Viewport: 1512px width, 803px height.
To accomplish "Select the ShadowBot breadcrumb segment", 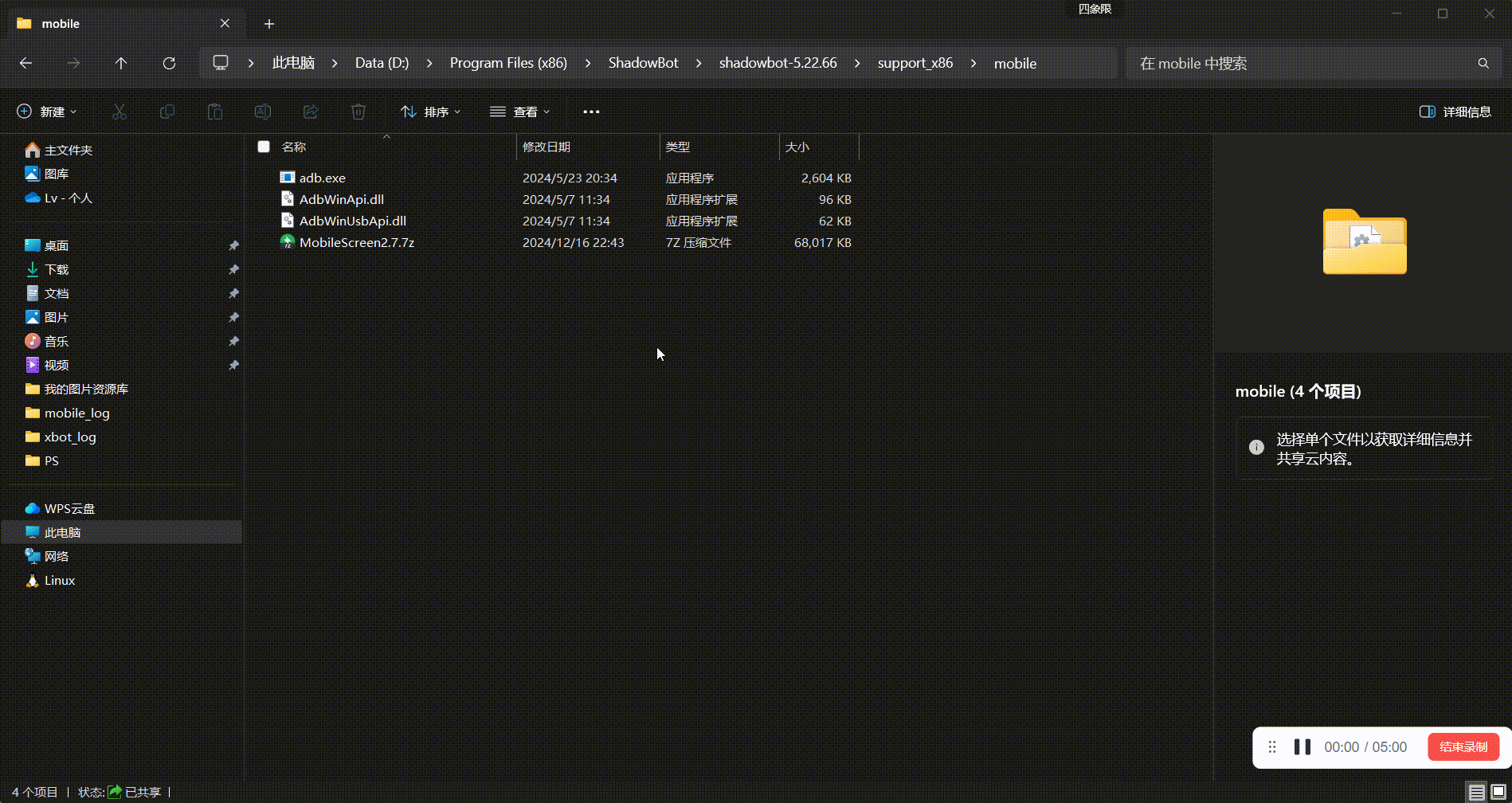I will pos(643,63).
